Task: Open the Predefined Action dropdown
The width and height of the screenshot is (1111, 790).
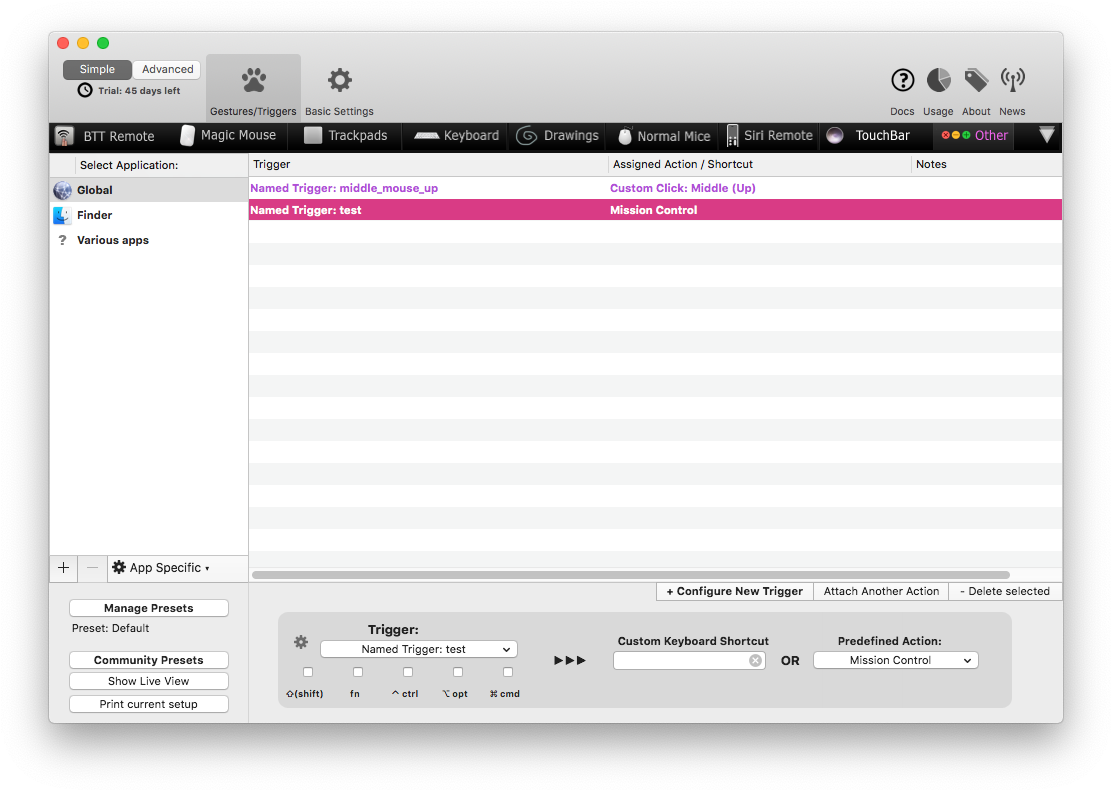Action: (896, 660)
